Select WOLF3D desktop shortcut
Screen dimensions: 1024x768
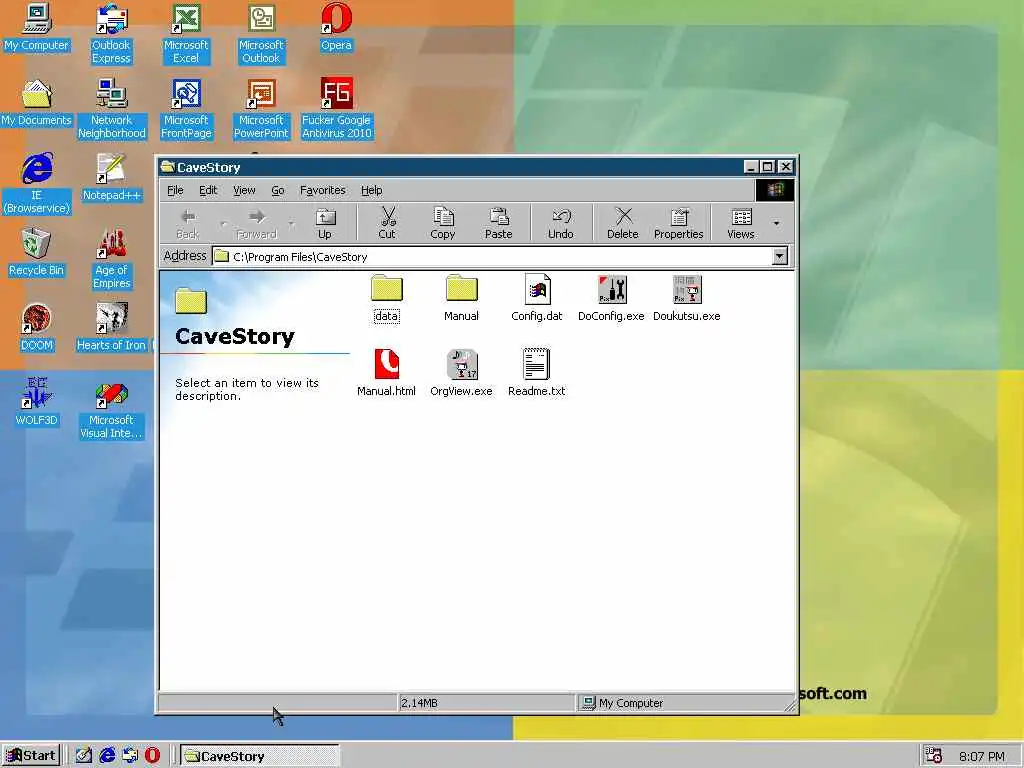(37, 403)
